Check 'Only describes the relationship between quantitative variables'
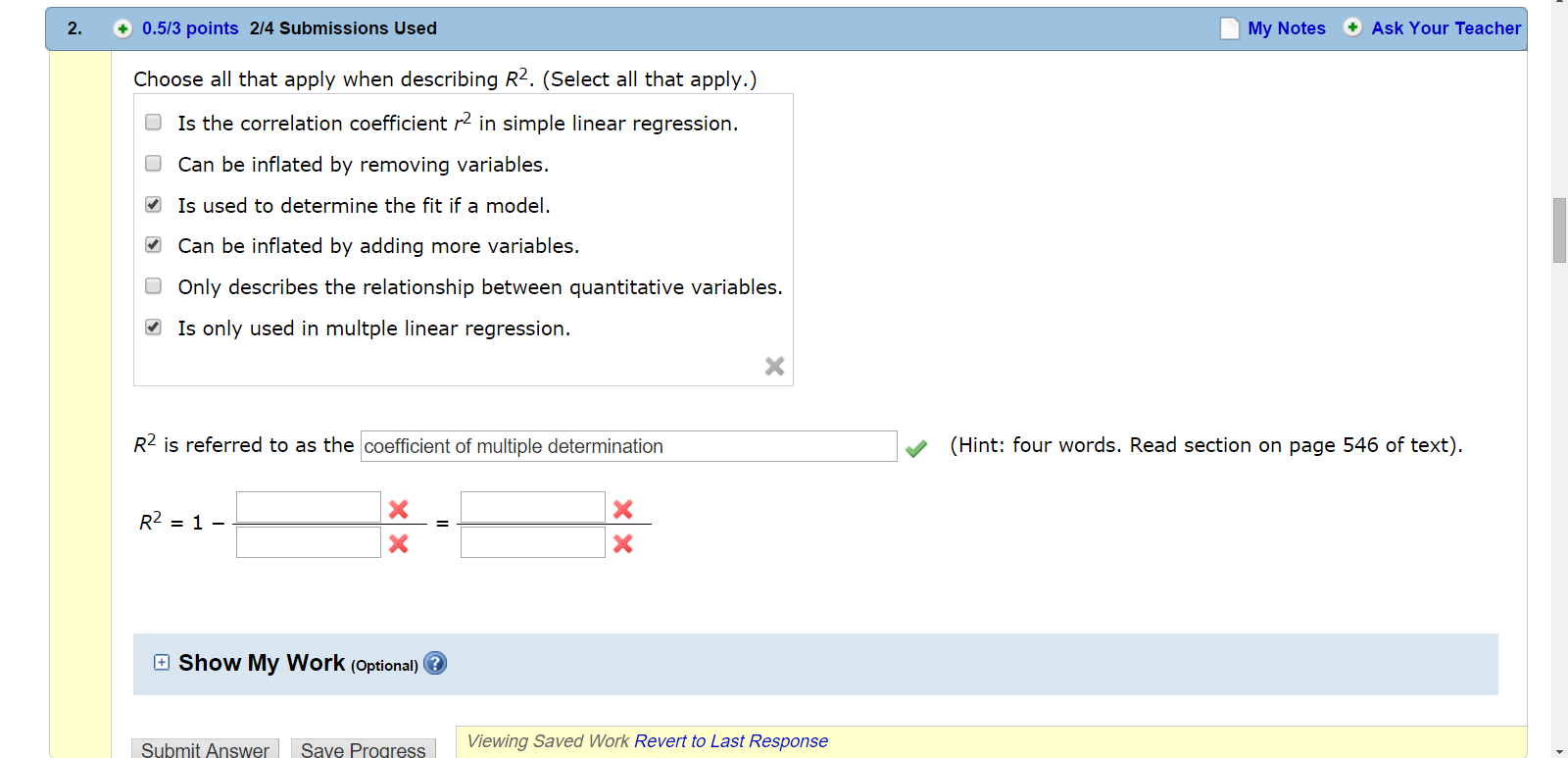The image size is (1568, 758). (153, 285)
